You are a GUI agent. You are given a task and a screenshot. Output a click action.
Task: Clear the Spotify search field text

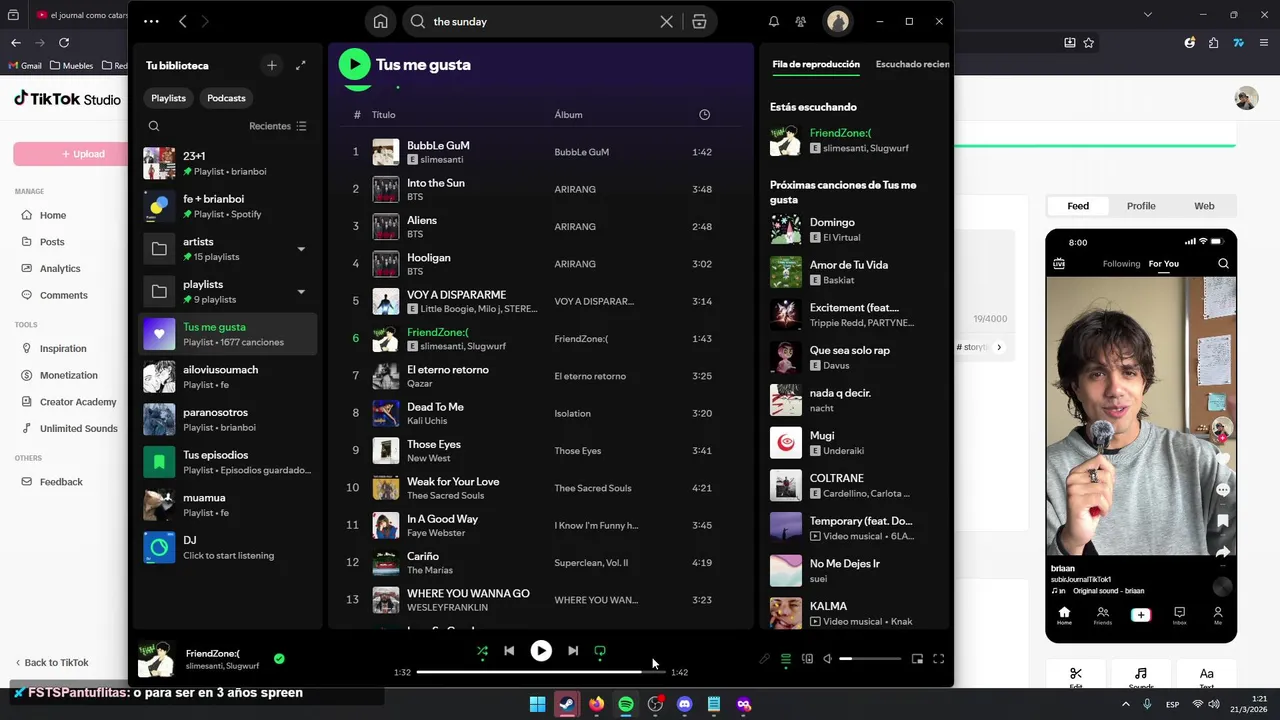(x=667, y=21)
